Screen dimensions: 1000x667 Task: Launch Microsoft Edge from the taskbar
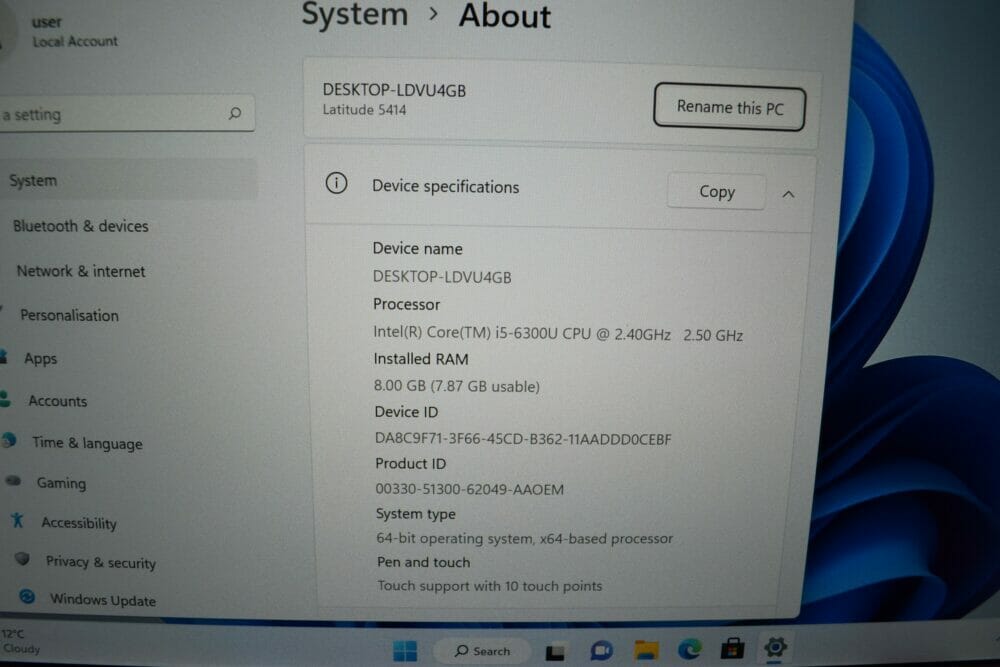pyautogui.click(x=689, y=649)
